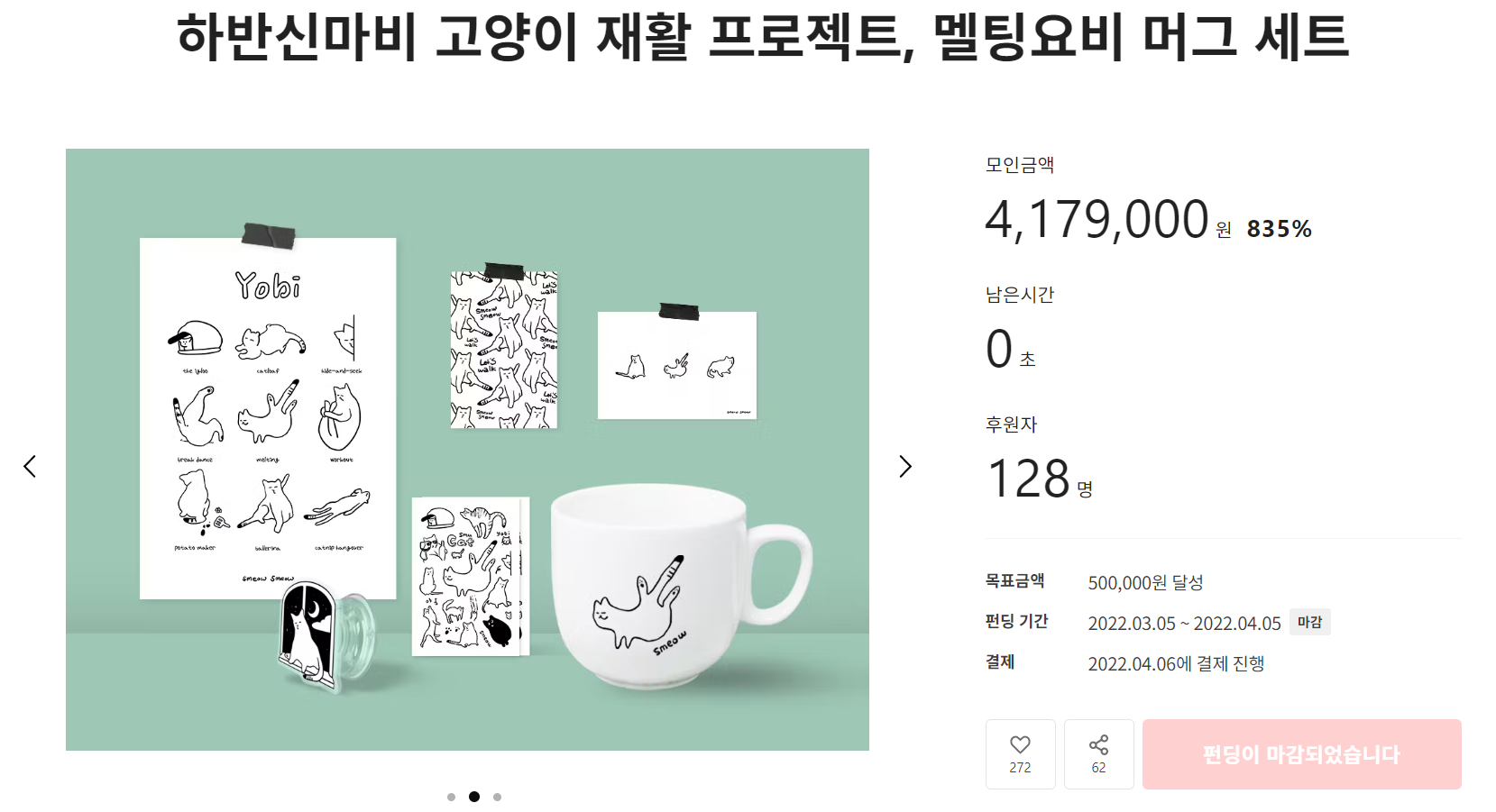Click the project title heading
1496x812 pixels.
tap(763, 37)
